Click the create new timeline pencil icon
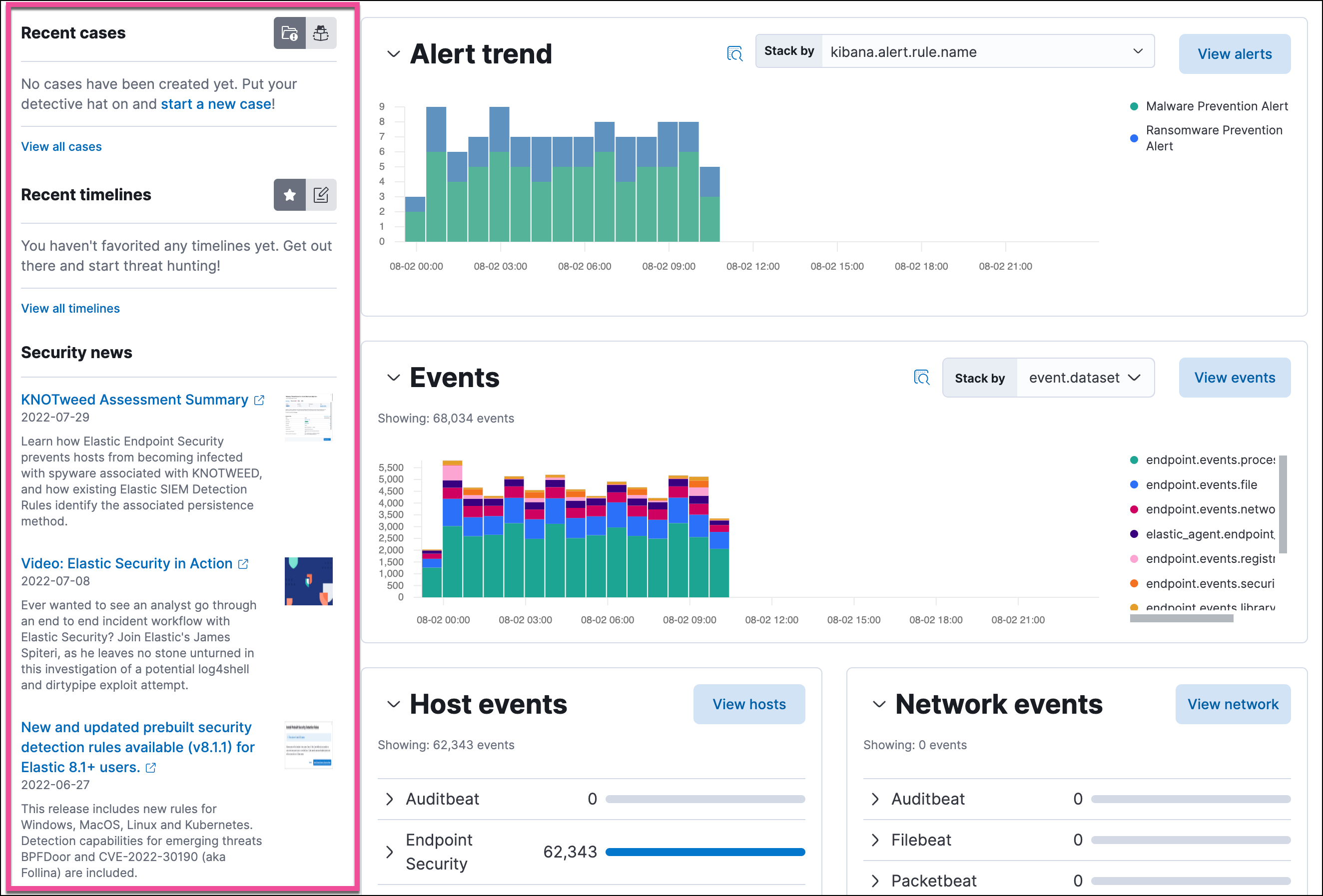Image resolution: width=1323 pixels, height=896 pixels. pyautogui.click(x=321, y=194)
